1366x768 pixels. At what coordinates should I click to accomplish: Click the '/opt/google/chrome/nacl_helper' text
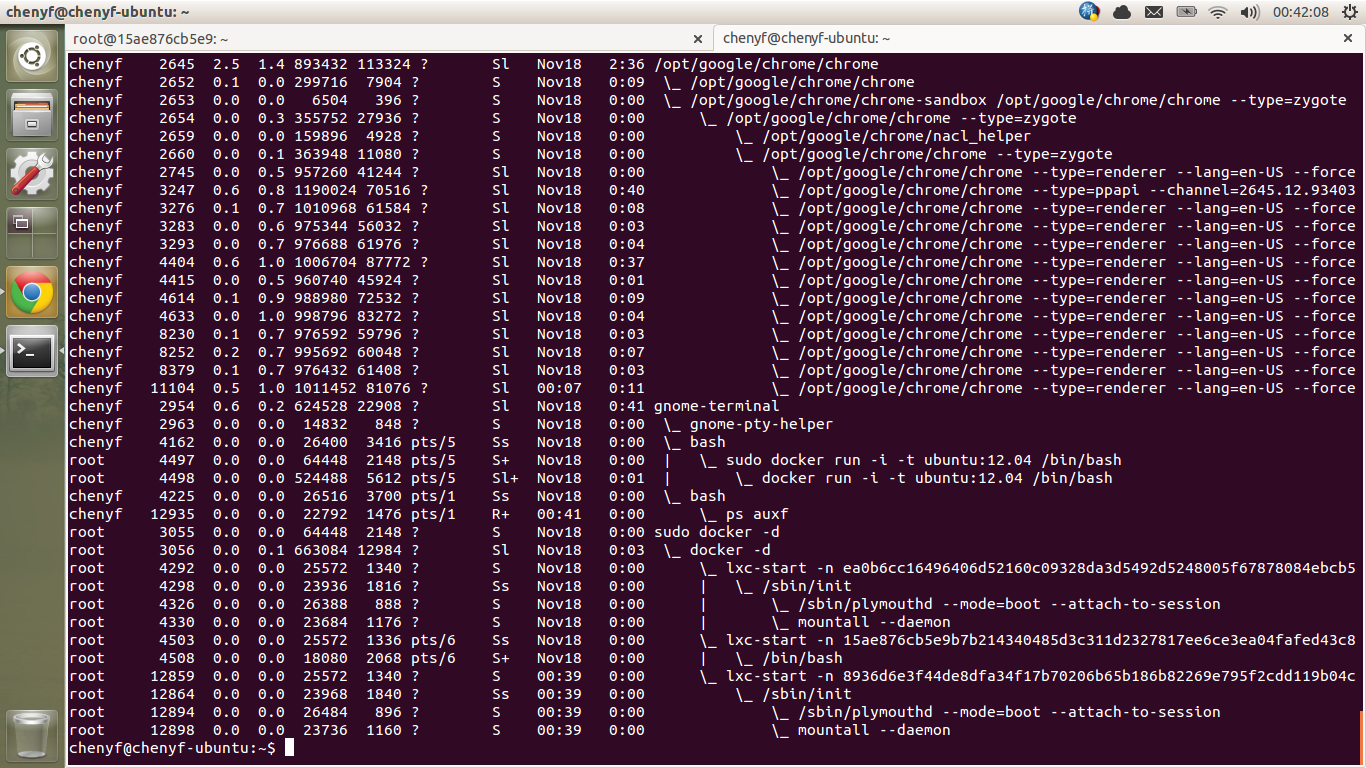(896, 136)
